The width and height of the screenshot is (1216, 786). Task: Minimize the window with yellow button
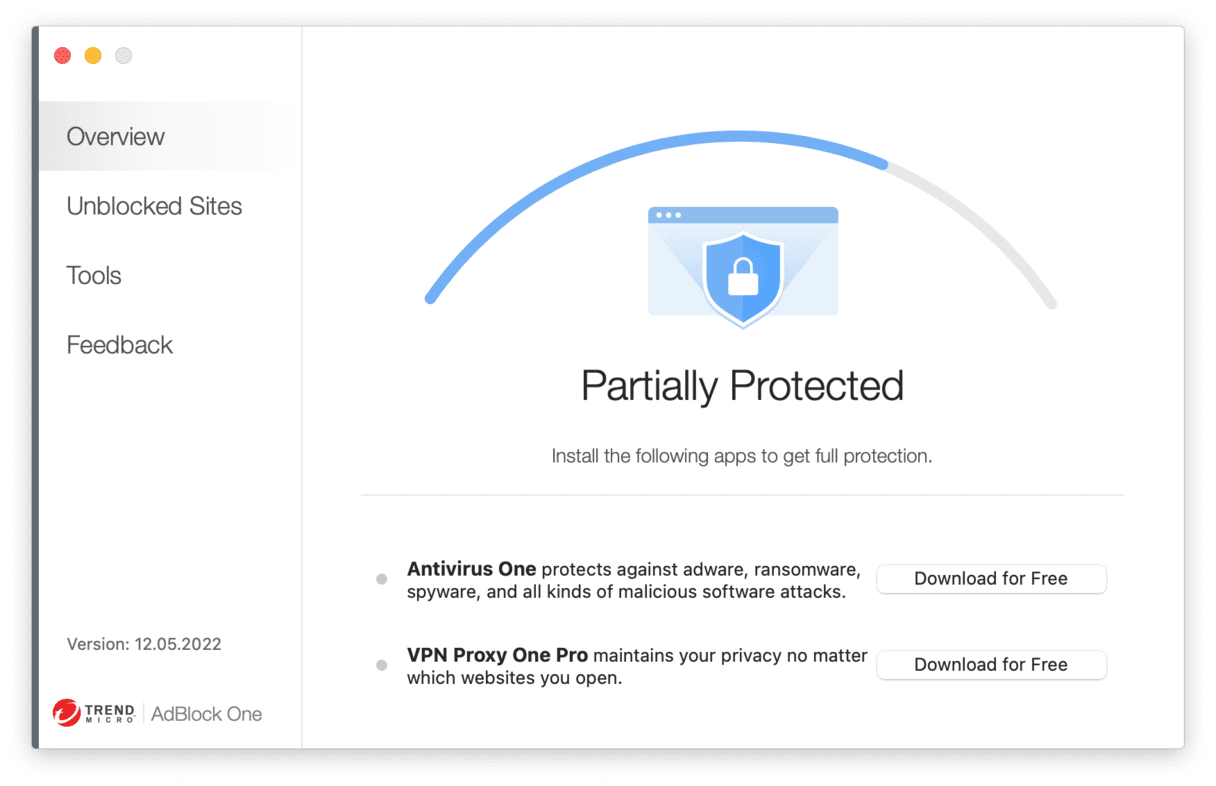tap(93, 56)
